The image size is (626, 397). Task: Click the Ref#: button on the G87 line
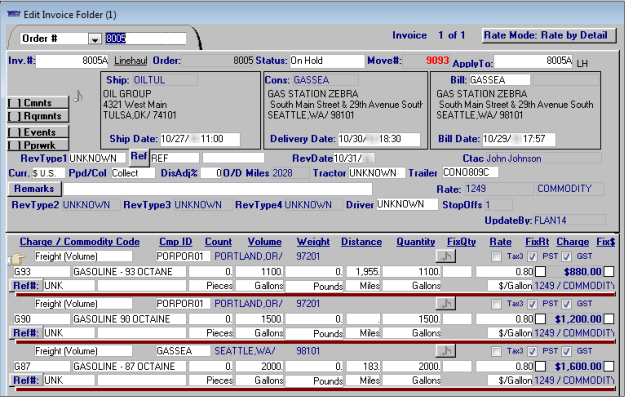(x=25, y=380)
